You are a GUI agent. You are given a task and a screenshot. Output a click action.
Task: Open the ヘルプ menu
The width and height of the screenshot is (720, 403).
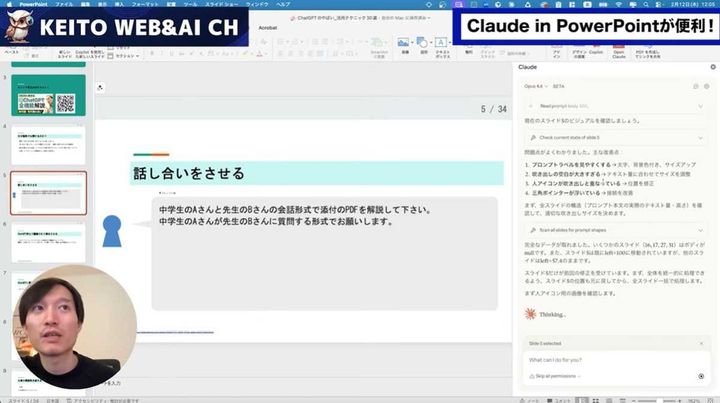[283, 4]
